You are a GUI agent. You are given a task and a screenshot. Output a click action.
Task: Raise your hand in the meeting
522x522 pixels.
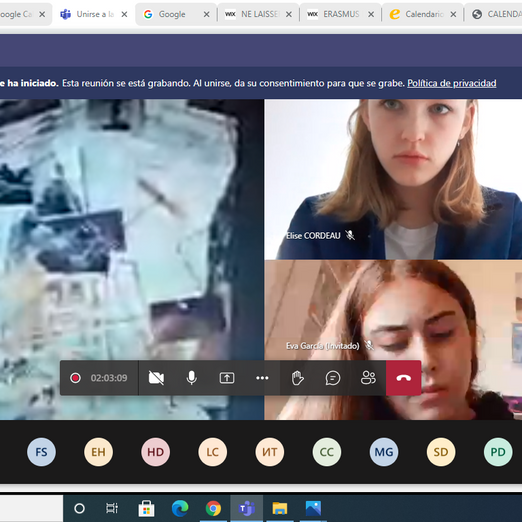pyautogui.click(x=297, y=378)
